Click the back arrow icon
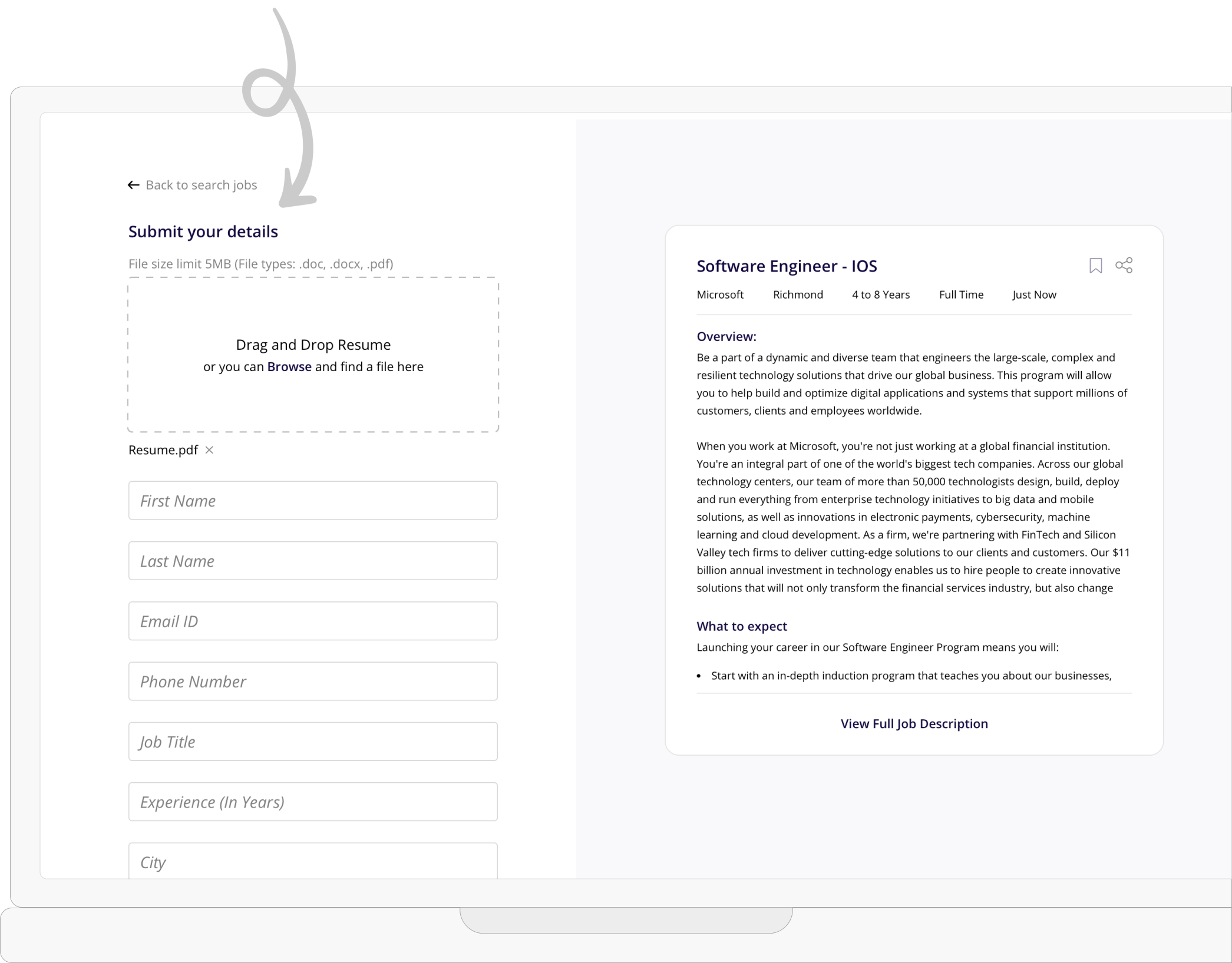 [134, 185]
